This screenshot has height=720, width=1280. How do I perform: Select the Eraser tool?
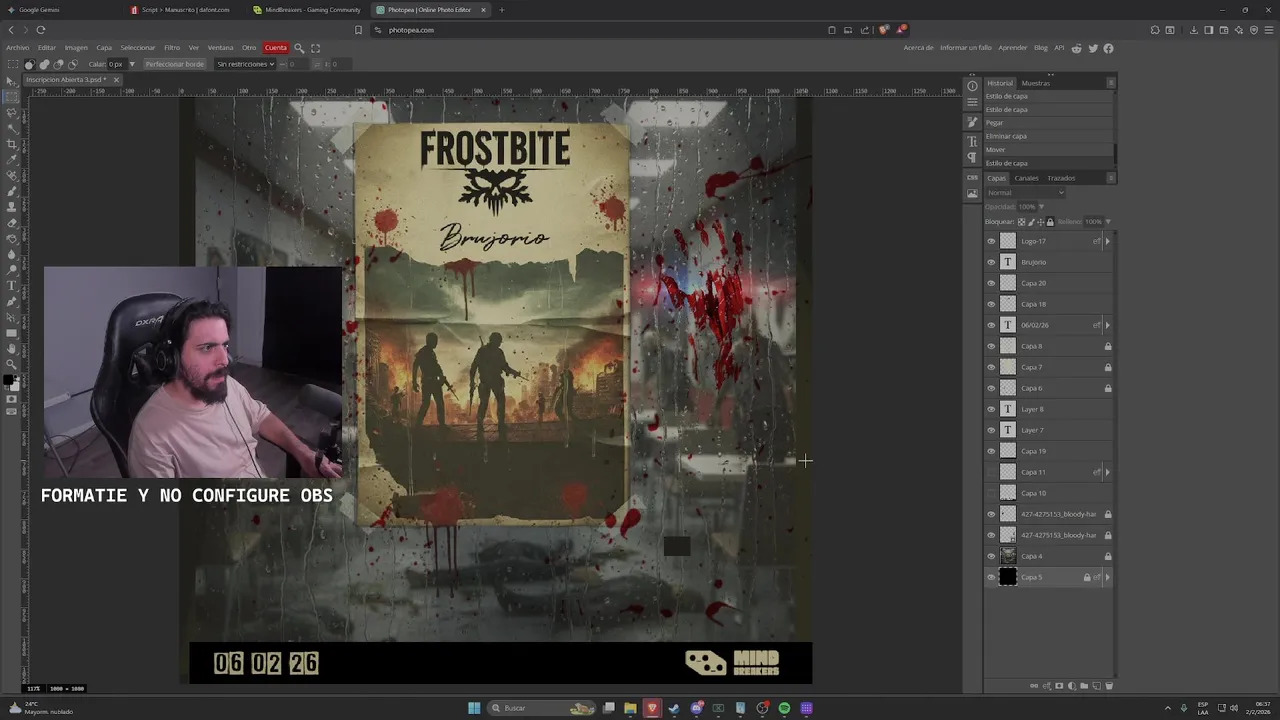[x=12, y=222]
